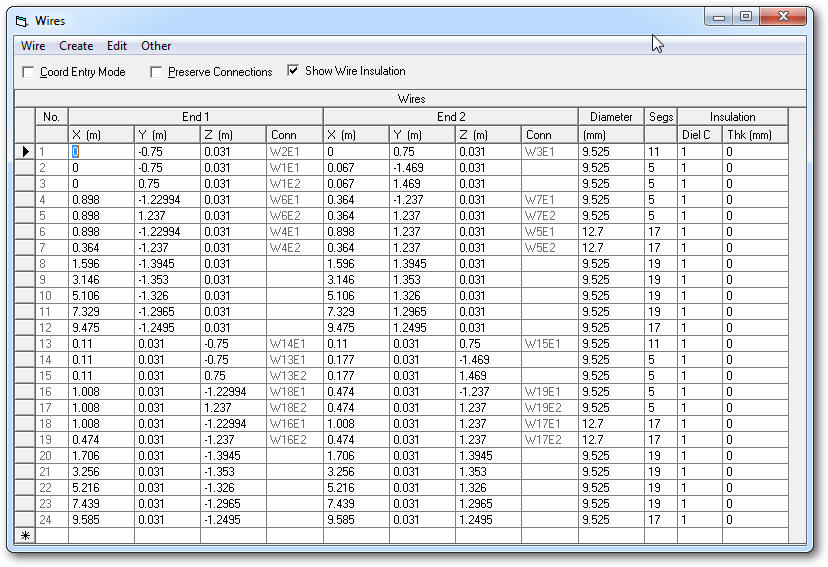Viewport: 828px width, 567px height.
Task: Click End 1 Y value -1.3945 in row 8
Action: click(167, 264)
